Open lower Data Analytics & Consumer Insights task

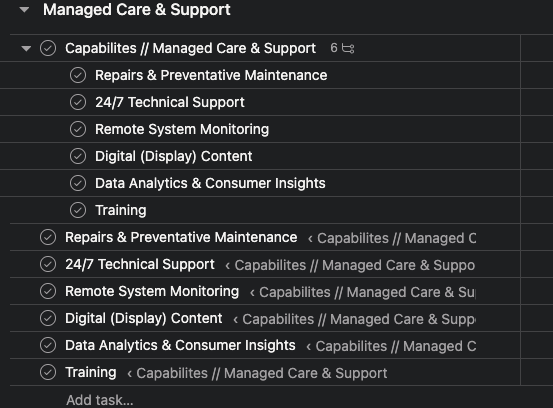point(180,345)
